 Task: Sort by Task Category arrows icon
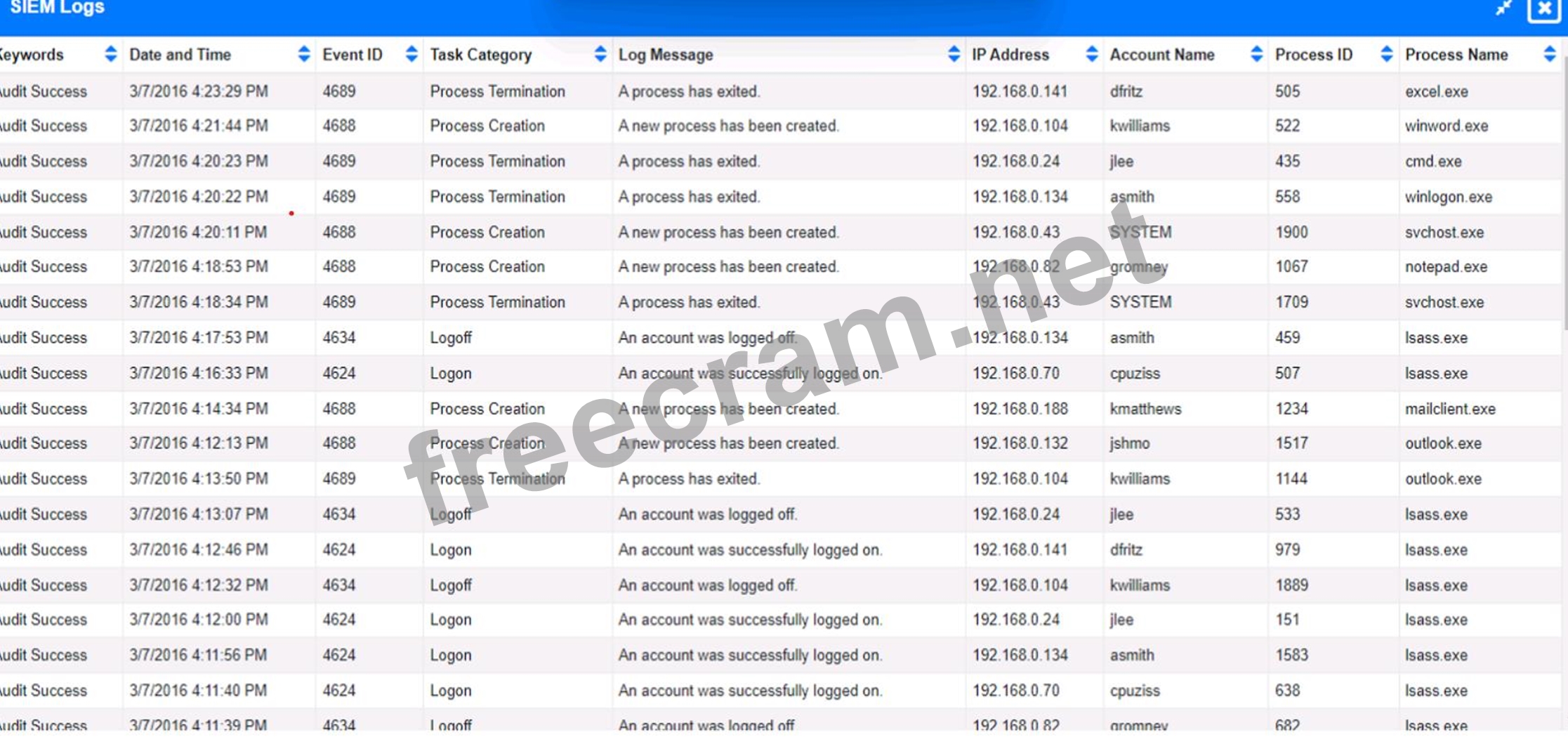[600, 54]
